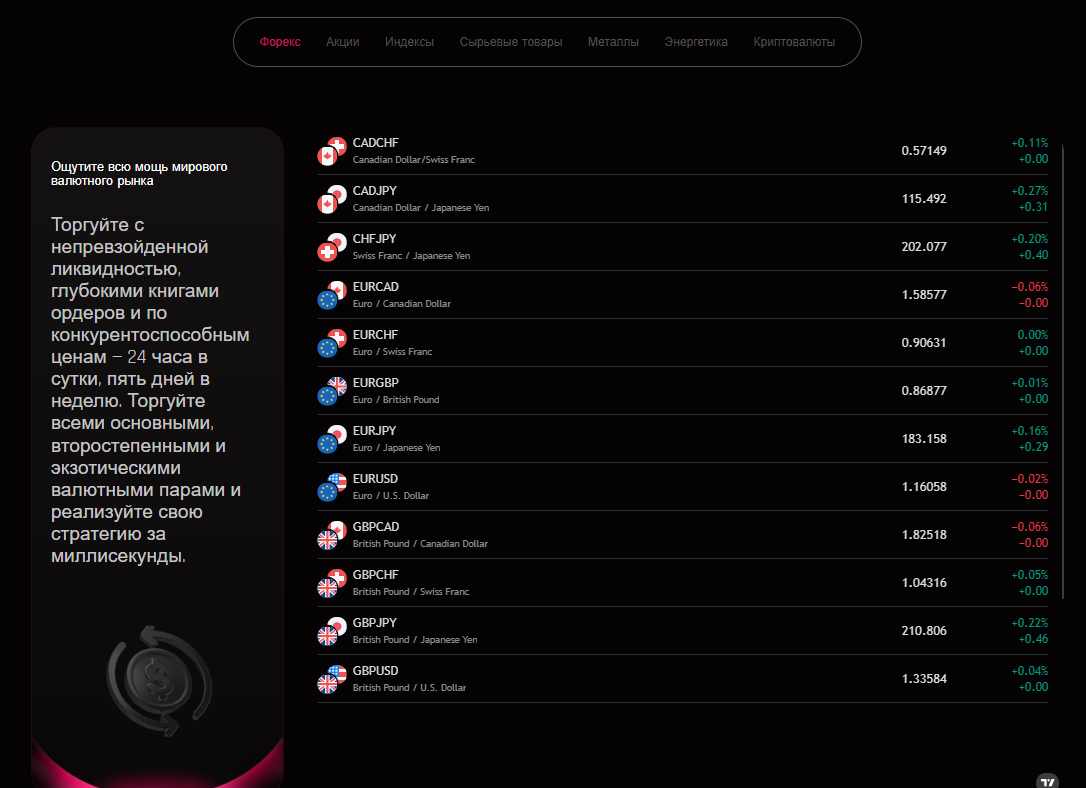Click the GBPUSD price 1.33584
The width and height of the screenshot is (1086, 788).
[x=924, y=679]
